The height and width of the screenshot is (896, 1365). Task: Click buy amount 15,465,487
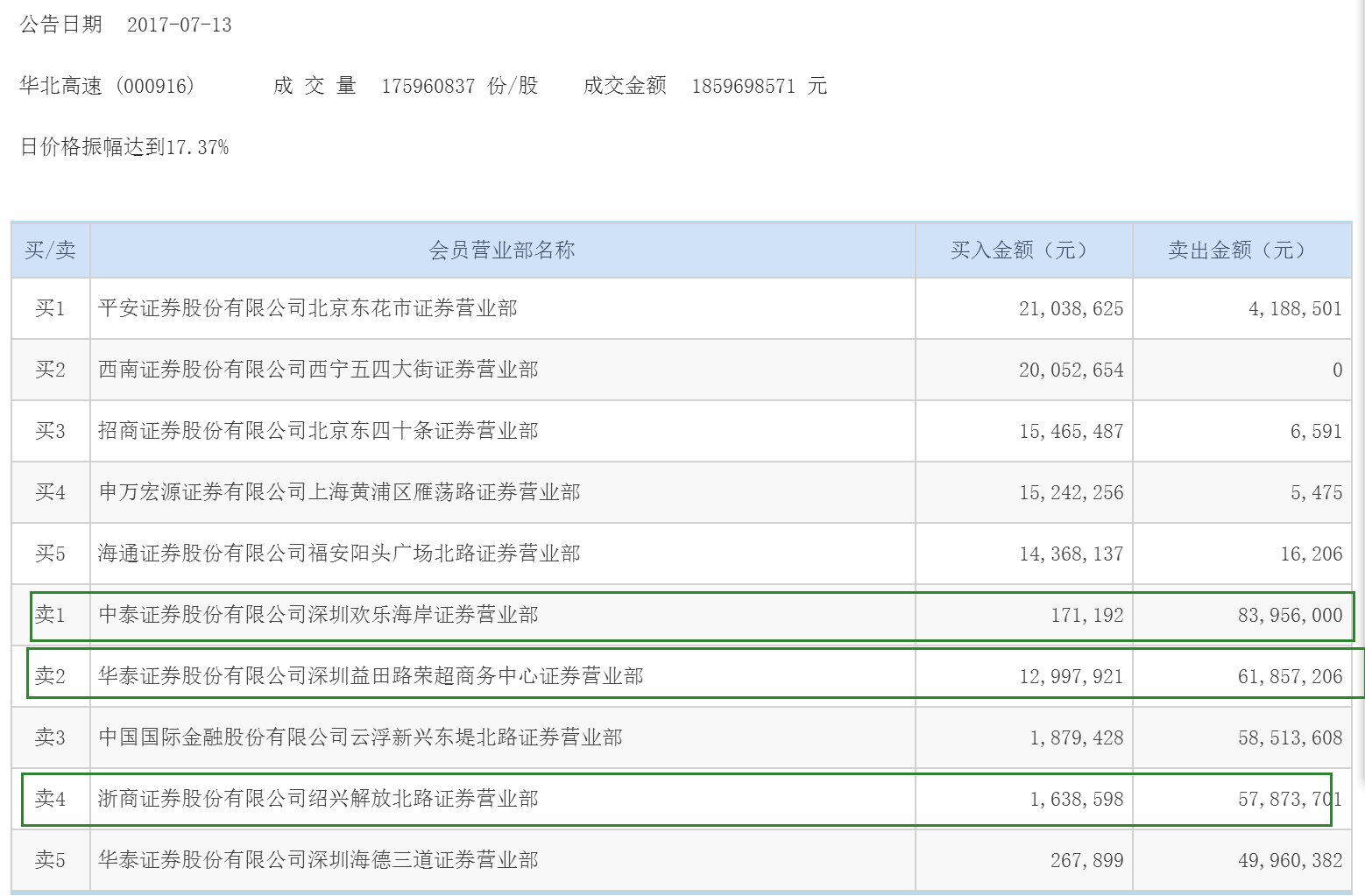1071,431
